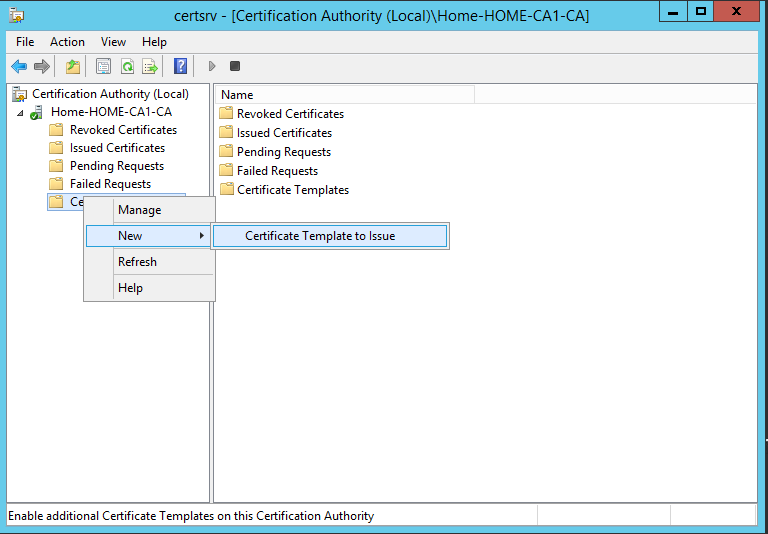Screen dimensions: 768x534
Task: Click the Up one level folder icon
Action: pos(73,66)
